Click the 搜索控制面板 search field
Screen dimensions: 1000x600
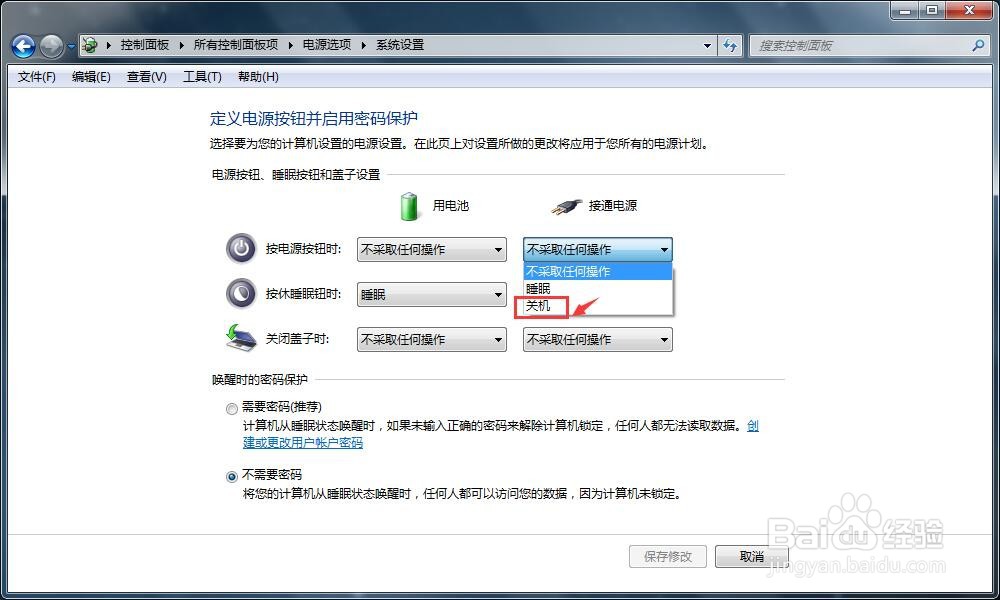[x=861, y=45]
